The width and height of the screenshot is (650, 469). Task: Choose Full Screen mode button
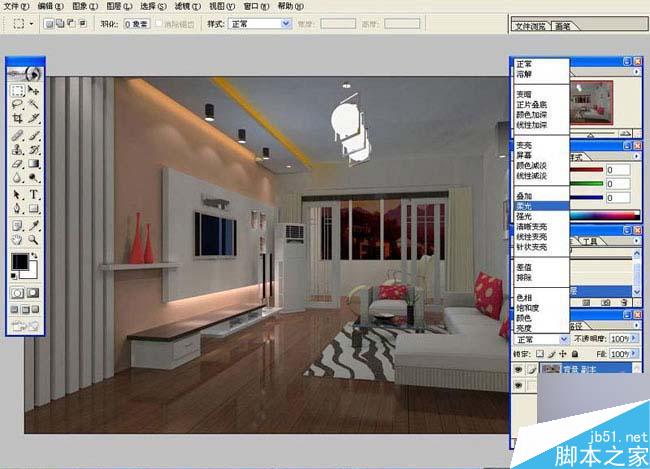(36, 309)
